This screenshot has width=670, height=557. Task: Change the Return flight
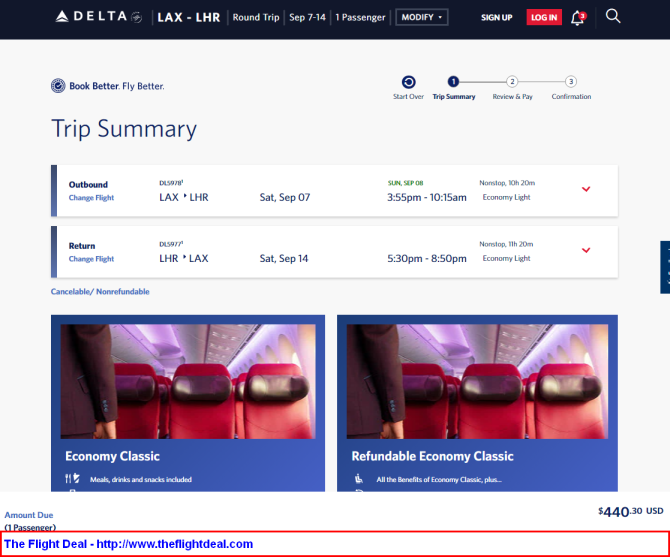click(x=91, y=259)
